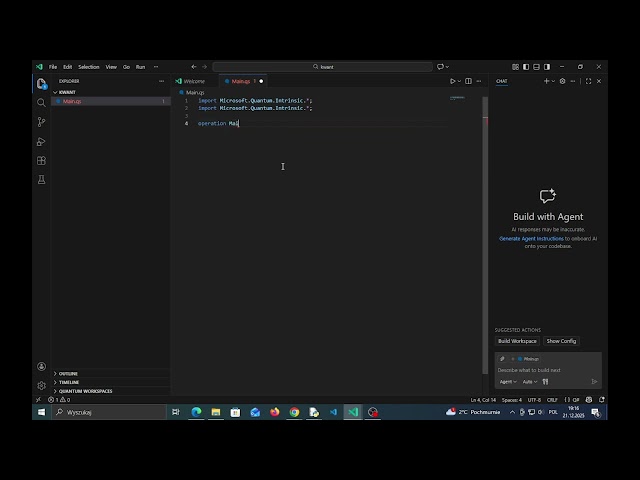The height and width of the screenshot is (480, 640).
Task: Click the command center search box
Action: coord(322,67)
